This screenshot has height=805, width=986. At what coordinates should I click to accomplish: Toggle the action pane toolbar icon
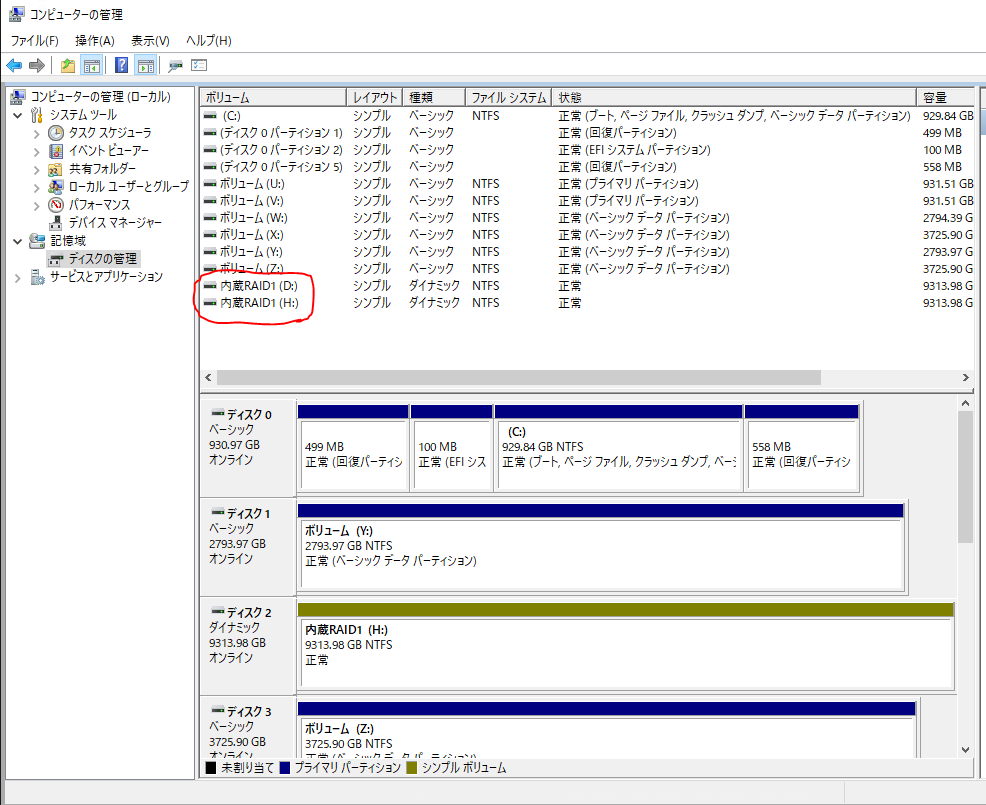(x=146, y=65)
